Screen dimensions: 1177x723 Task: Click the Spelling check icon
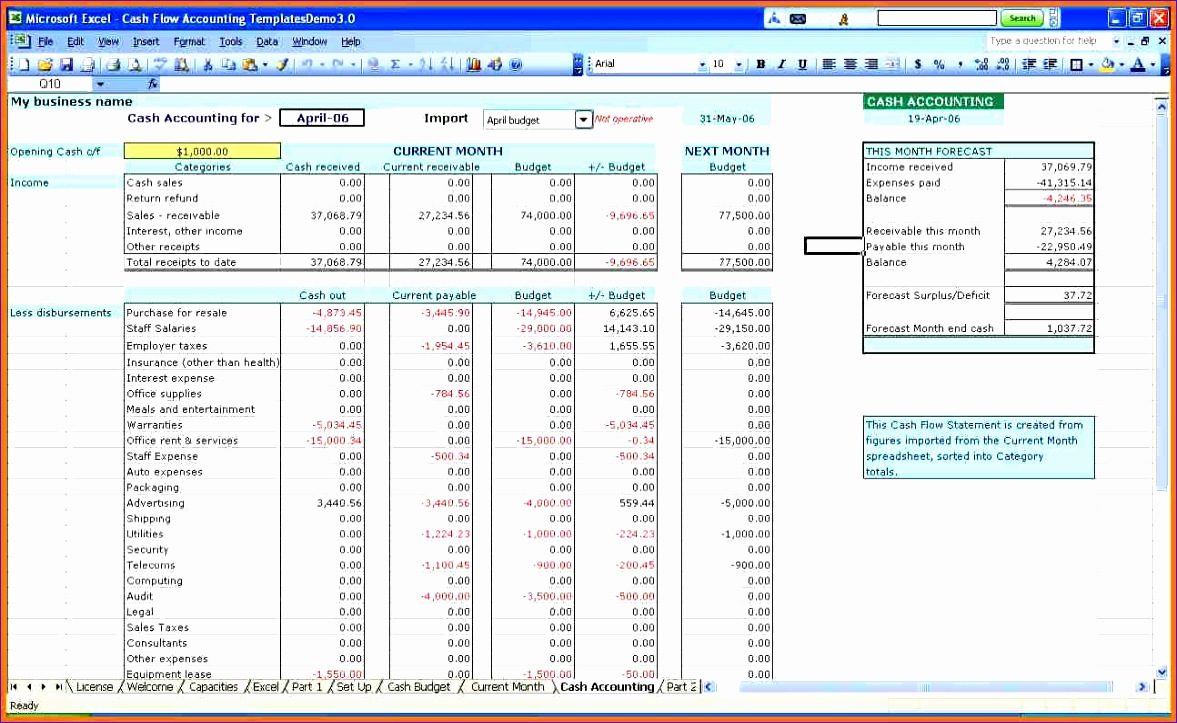point(161,63)
